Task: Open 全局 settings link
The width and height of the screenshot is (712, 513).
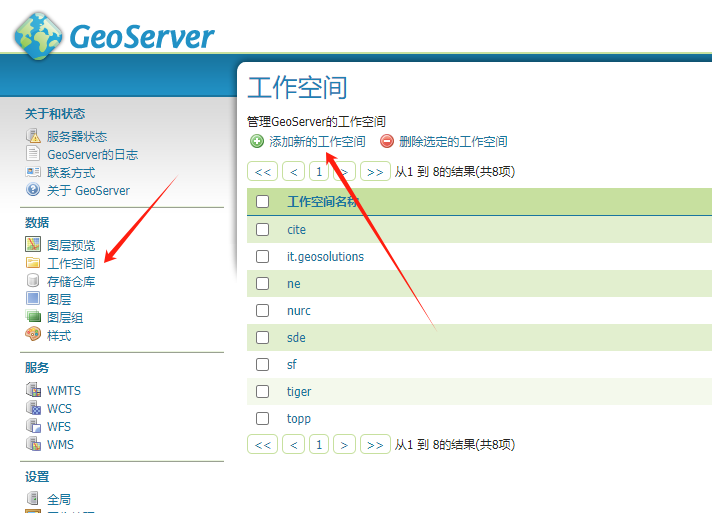Action: [x=59, y=499]
